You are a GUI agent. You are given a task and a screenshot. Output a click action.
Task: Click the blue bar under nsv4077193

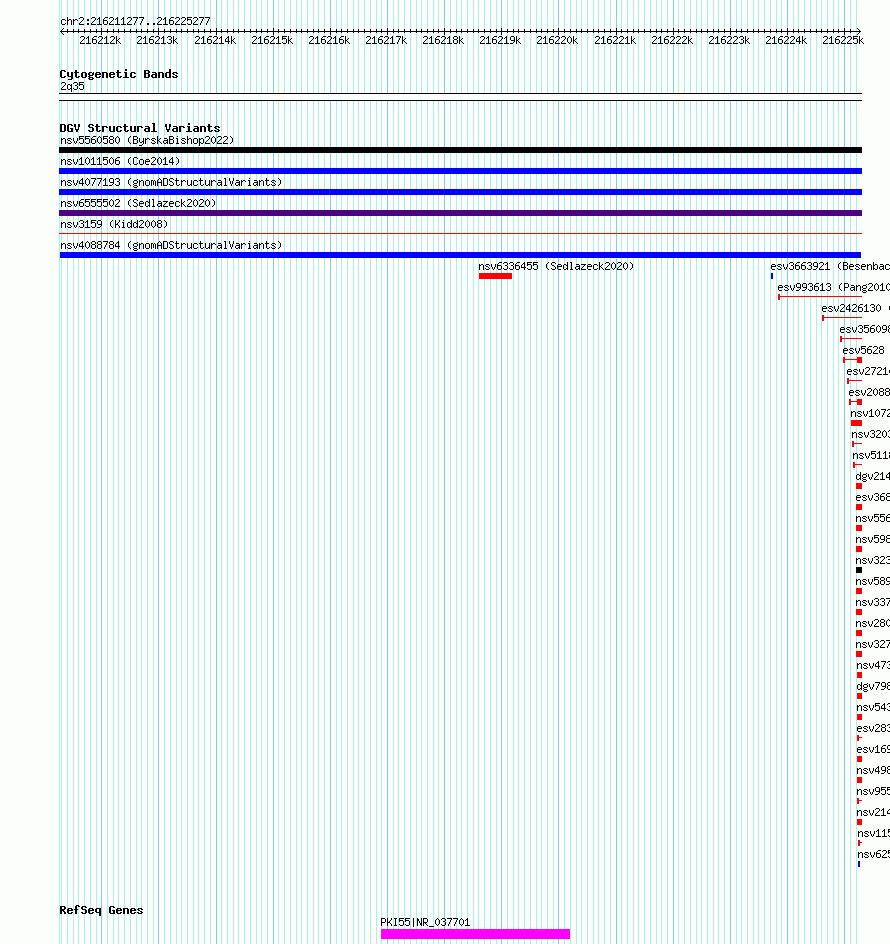click(461, 192)
